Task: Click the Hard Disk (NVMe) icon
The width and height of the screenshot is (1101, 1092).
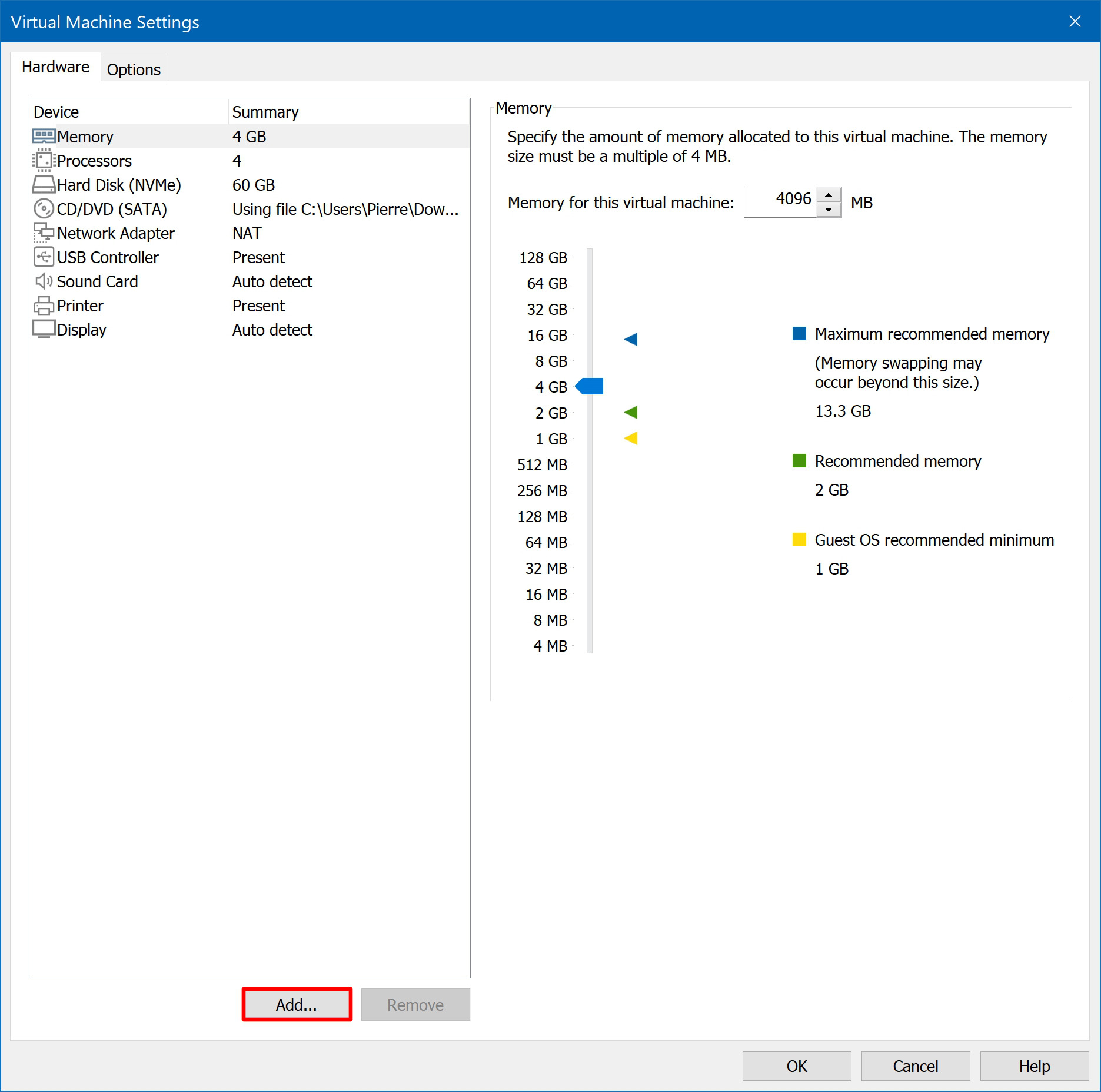Action: point(44,185)
